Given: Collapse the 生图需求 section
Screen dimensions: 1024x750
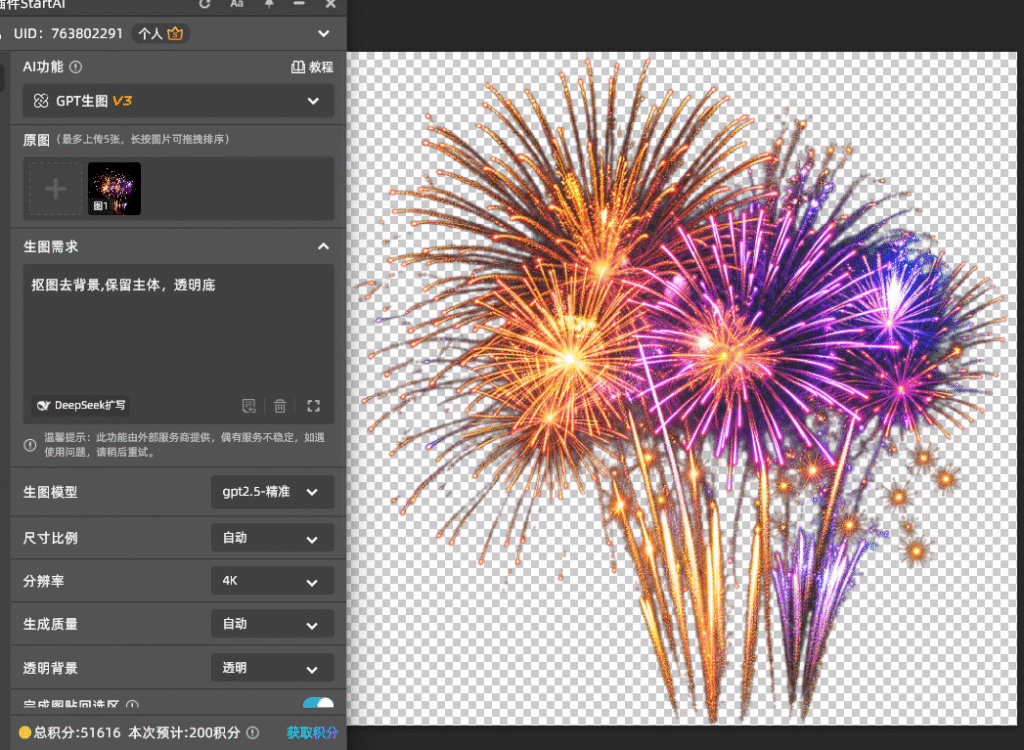Looking at the screenshot, I should 323,246.
